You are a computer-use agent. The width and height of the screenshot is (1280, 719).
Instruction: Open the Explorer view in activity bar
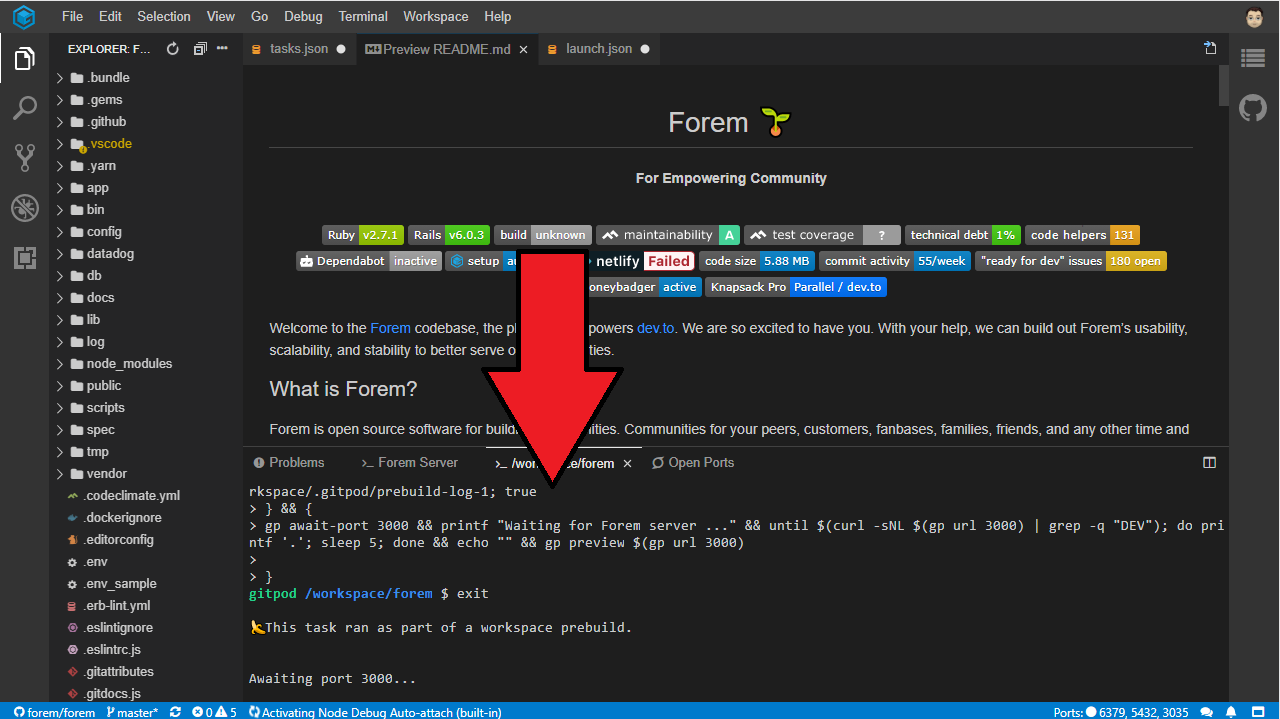(25, 59)
